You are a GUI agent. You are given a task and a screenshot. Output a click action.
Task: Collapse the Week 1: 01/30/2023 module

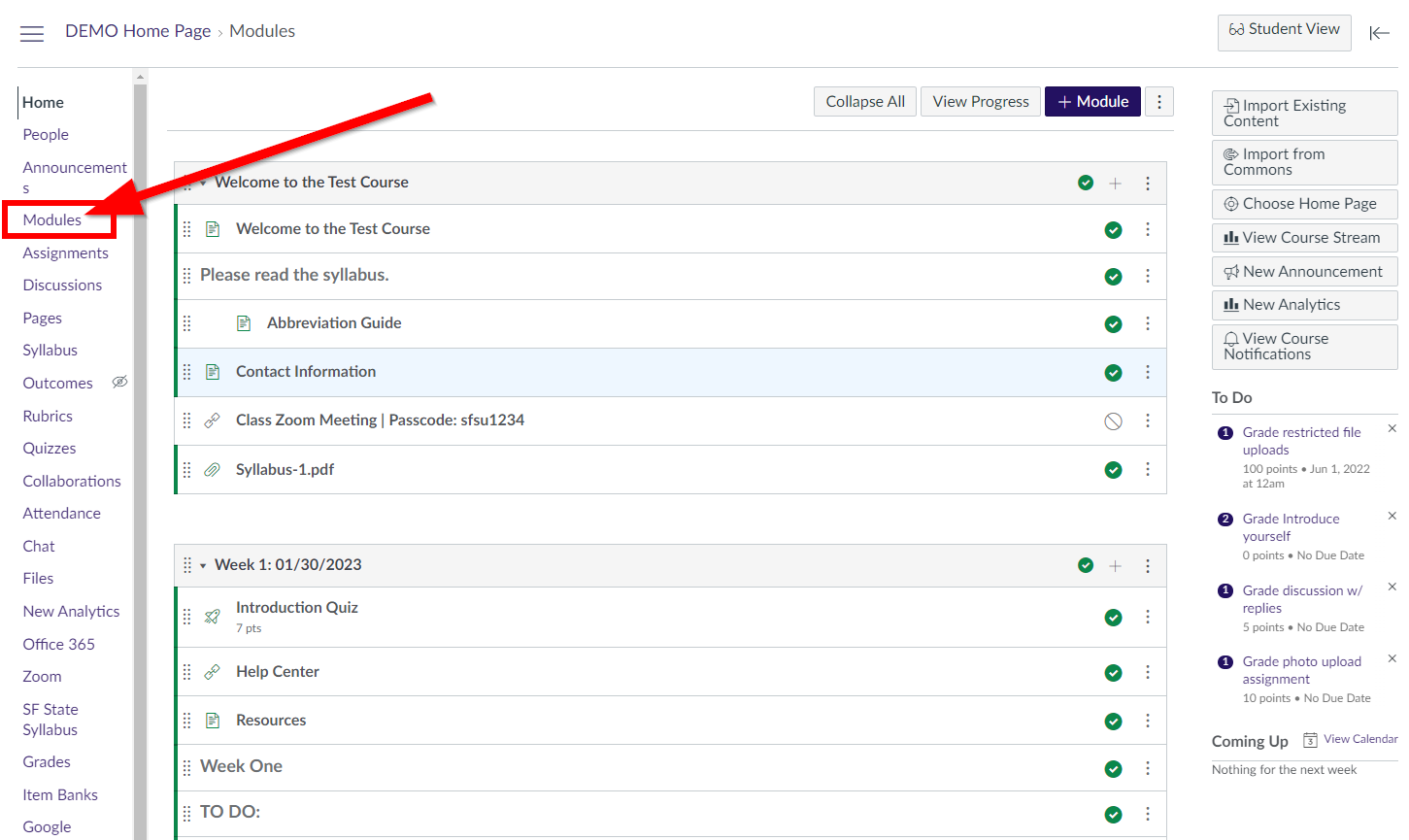point(203,565)
